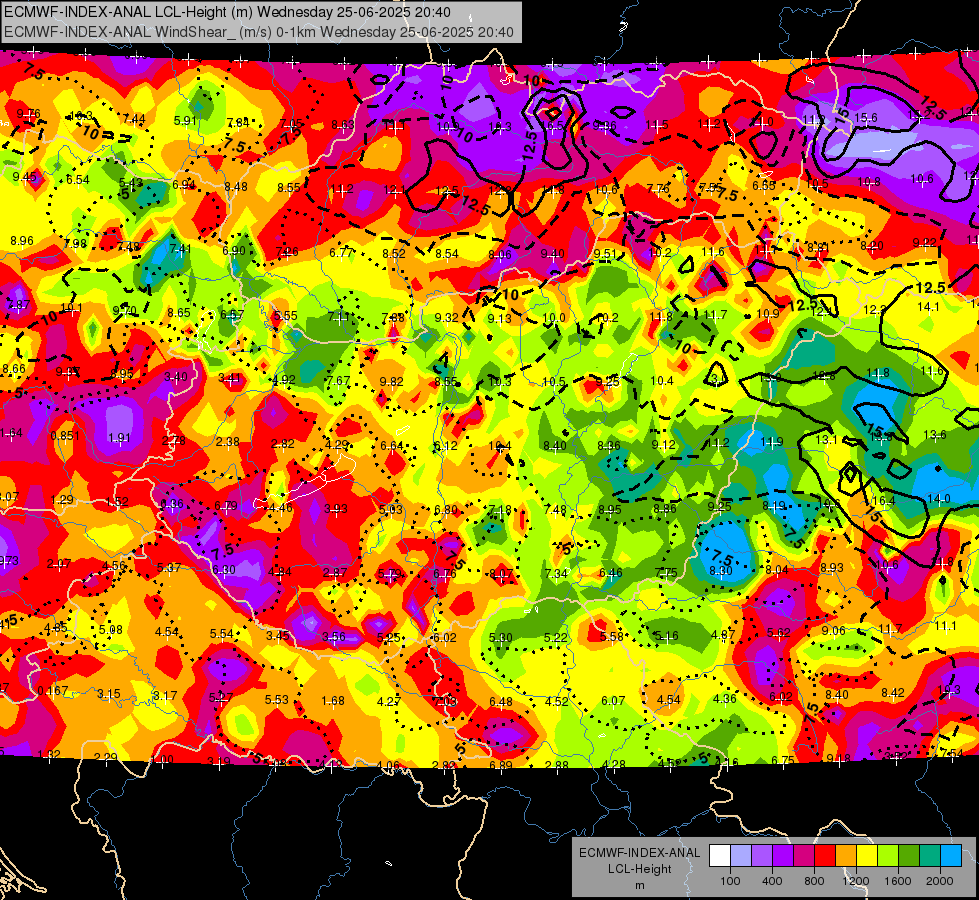Click the map value '14.1'
The height and width of the screenshot is (900, 979).
[928, 306]
